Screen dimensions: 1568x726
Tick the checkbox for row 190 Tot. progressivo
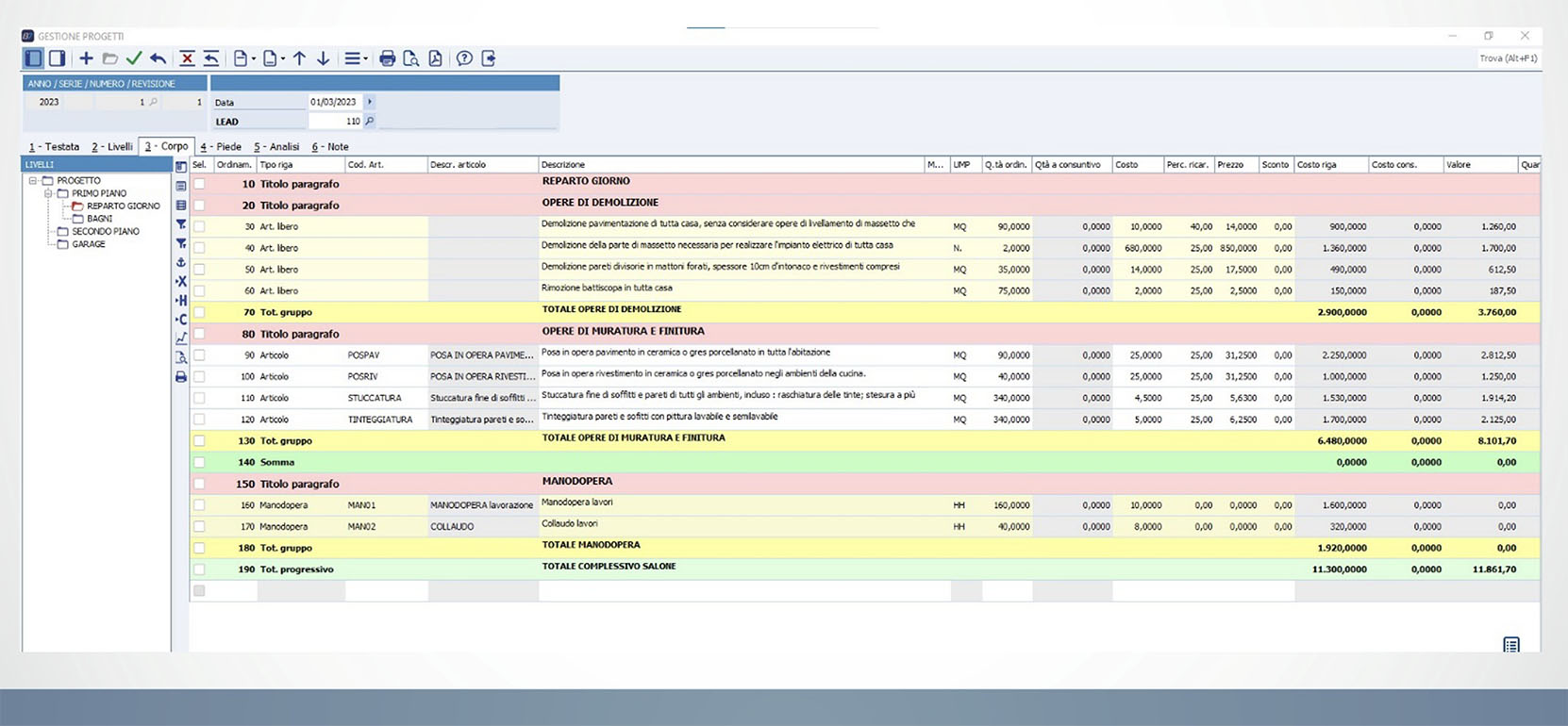click(x=199, y=569)
